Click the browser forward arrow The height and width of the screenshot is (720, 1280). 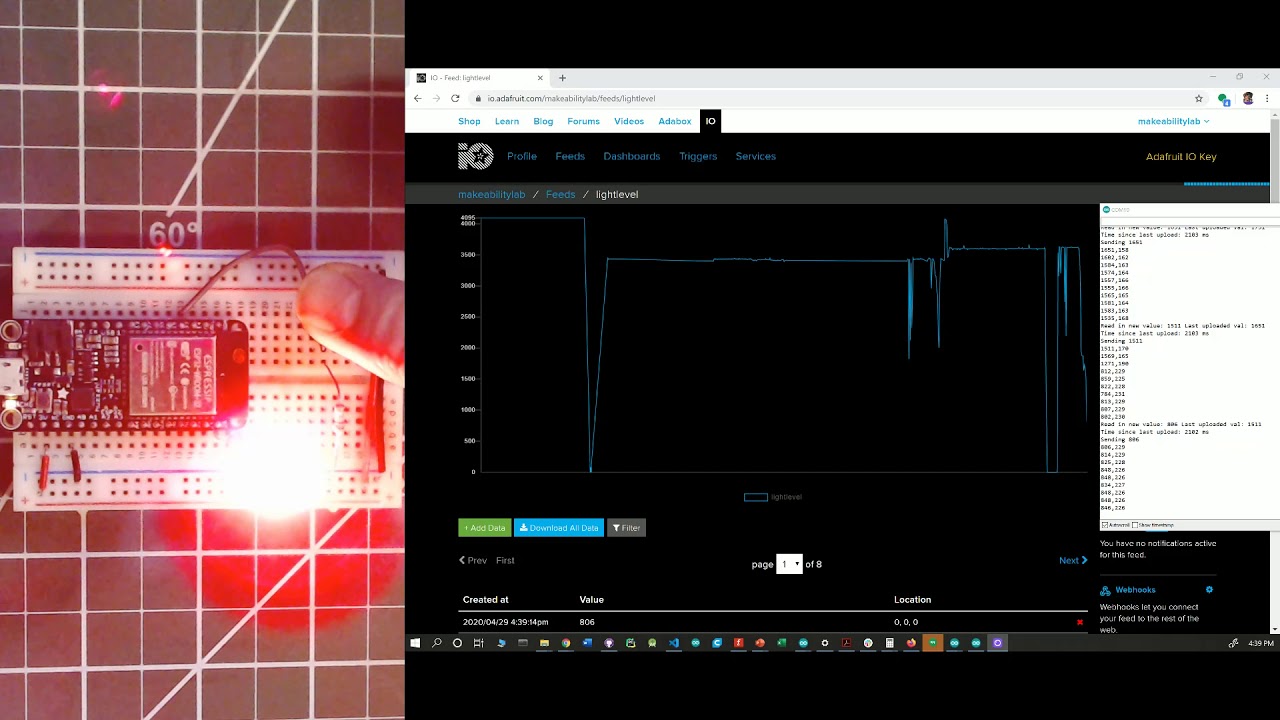click(436, 98)
